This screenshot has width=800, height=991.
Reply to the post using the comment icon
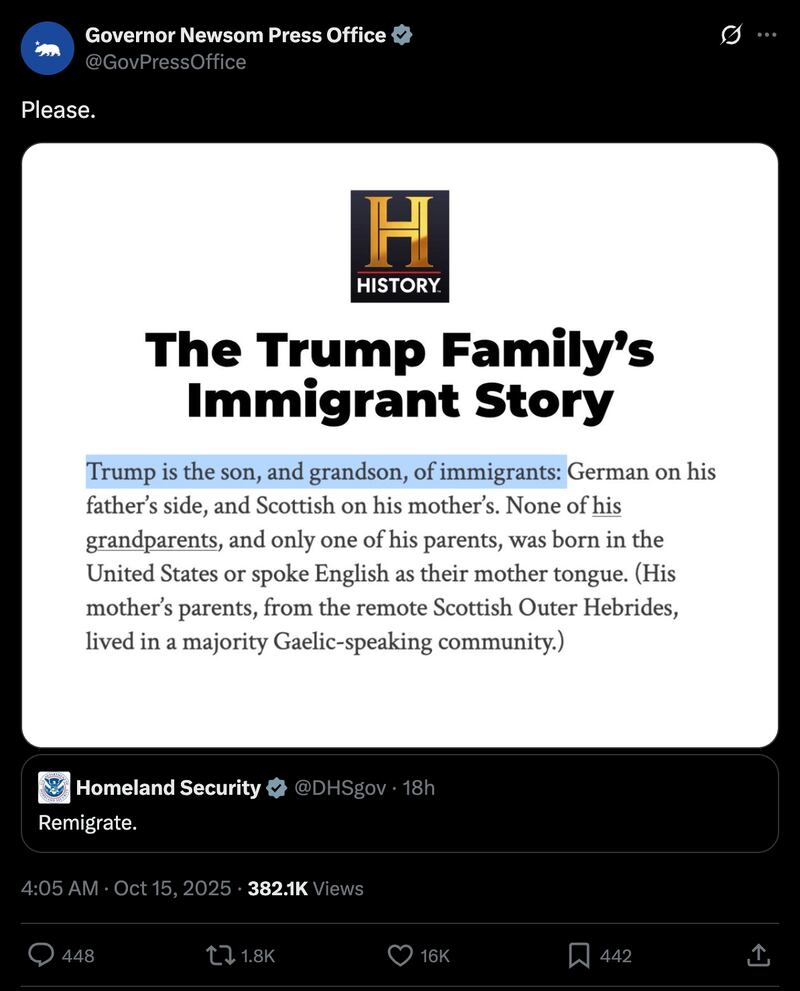click(x=42, y=956)
